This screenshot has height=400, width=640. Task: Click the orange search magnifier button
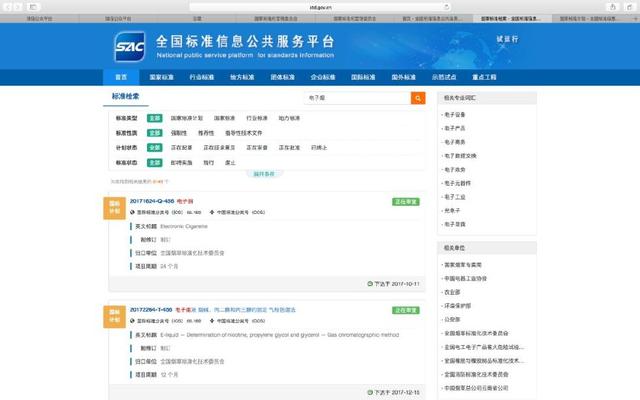pos(418,98)
